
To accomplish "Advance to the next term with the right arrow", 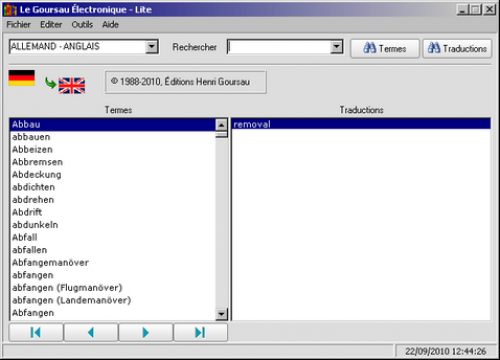I will click(x=145, y=332).
